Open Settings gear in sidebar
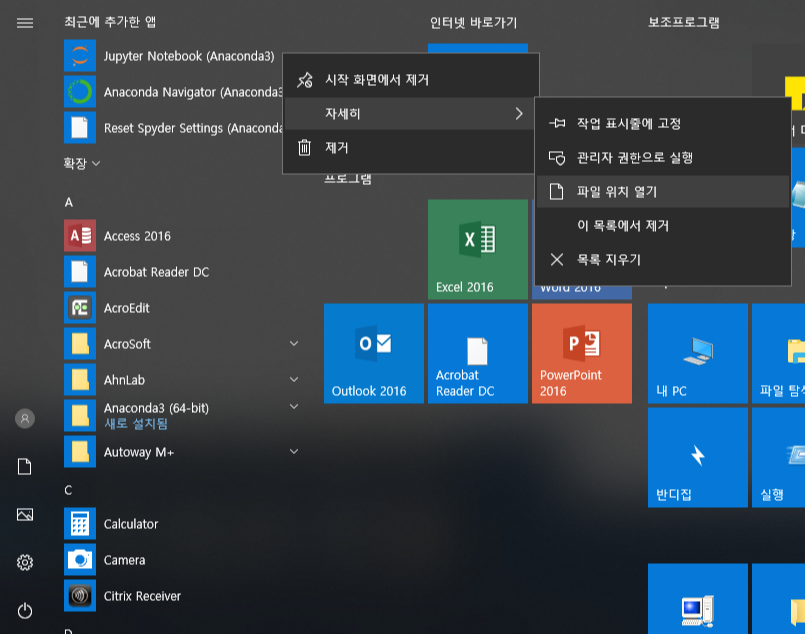 coord(25,563)
